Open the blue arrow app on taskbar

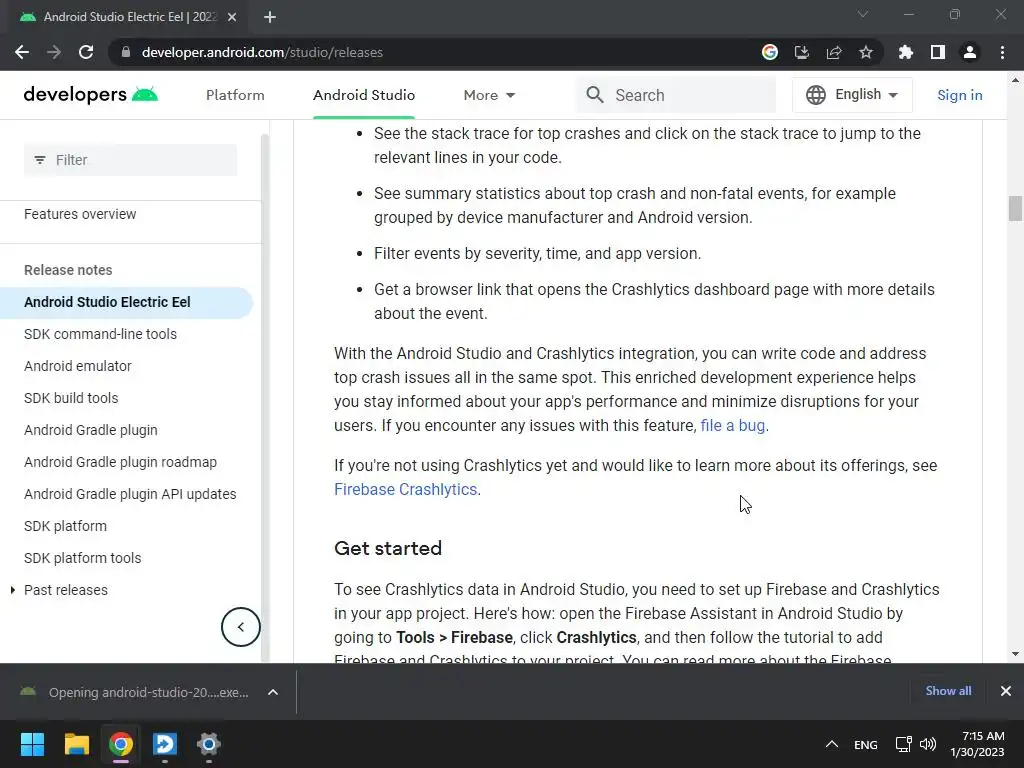pos(165,744)
